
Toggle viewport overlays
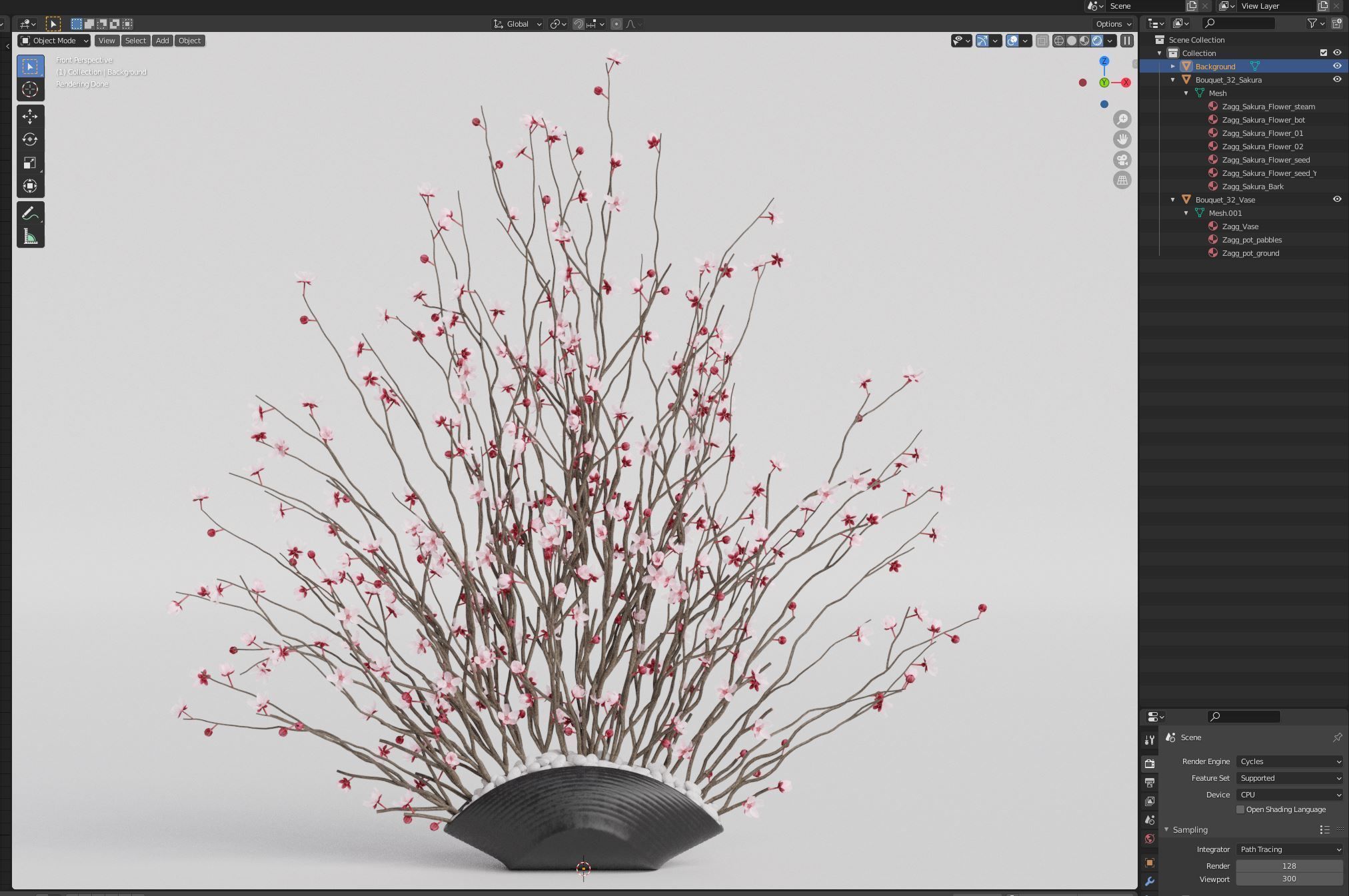(1012, 41)
